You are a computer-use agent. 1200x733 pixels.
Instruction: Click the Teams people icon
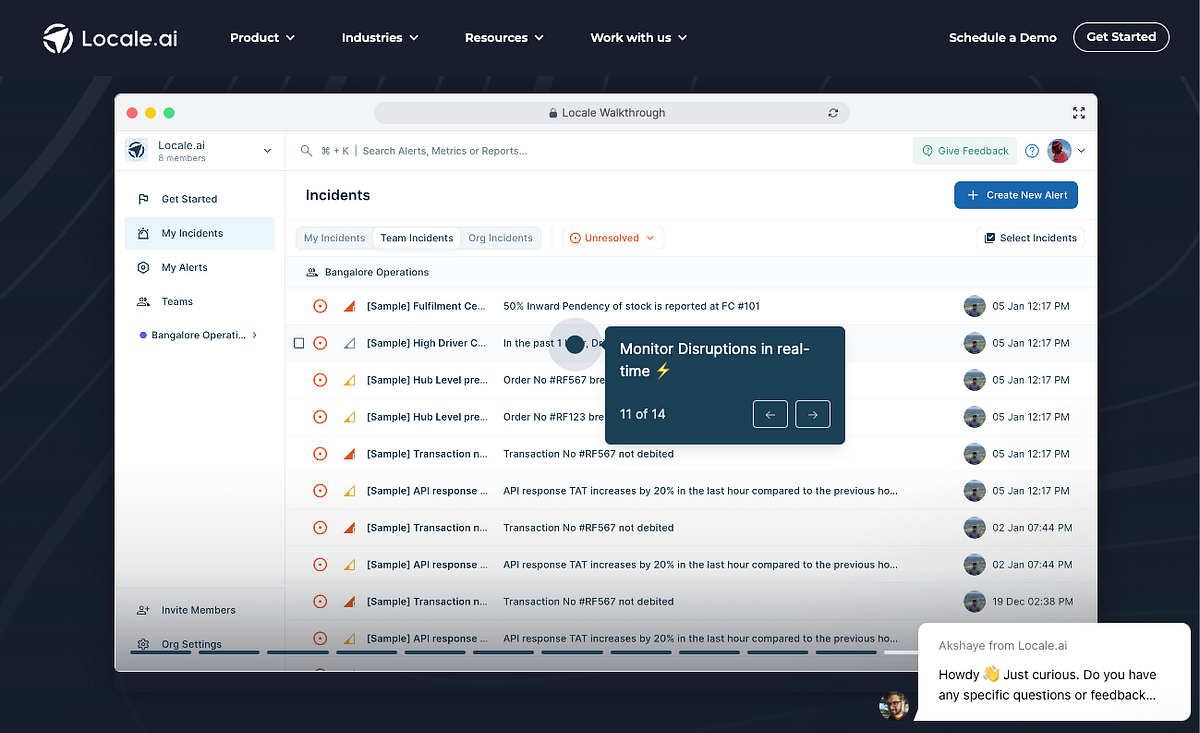pyautogui.click(x=143, y=301)
